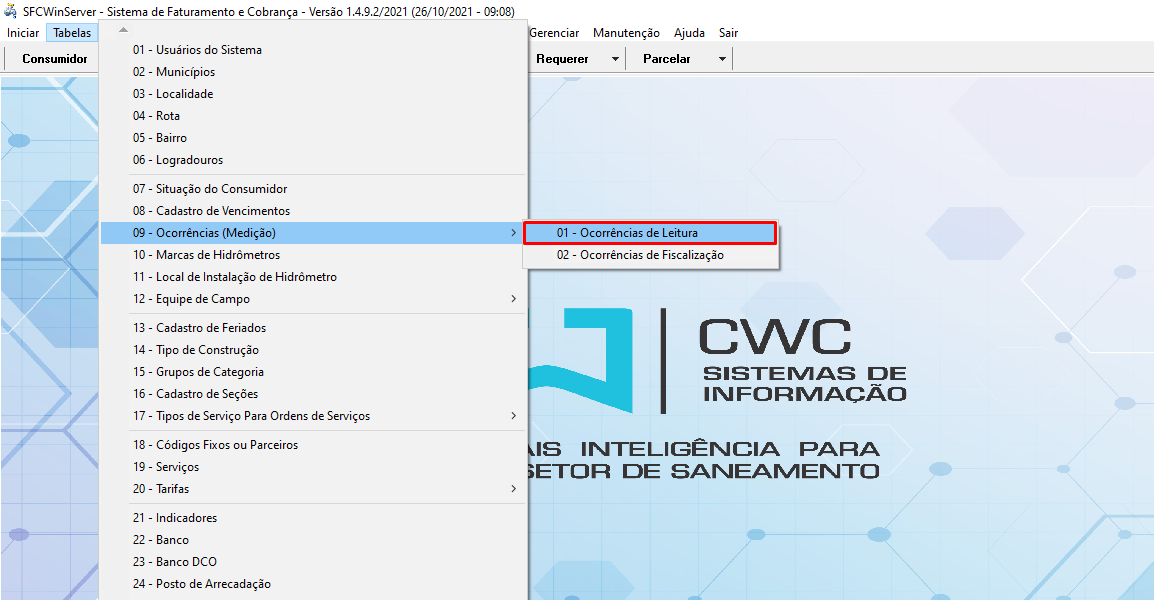Select 10 - Marcas de Hidrômetros
Viewport: 1154px width, 600px height.
tap(208, 255)
